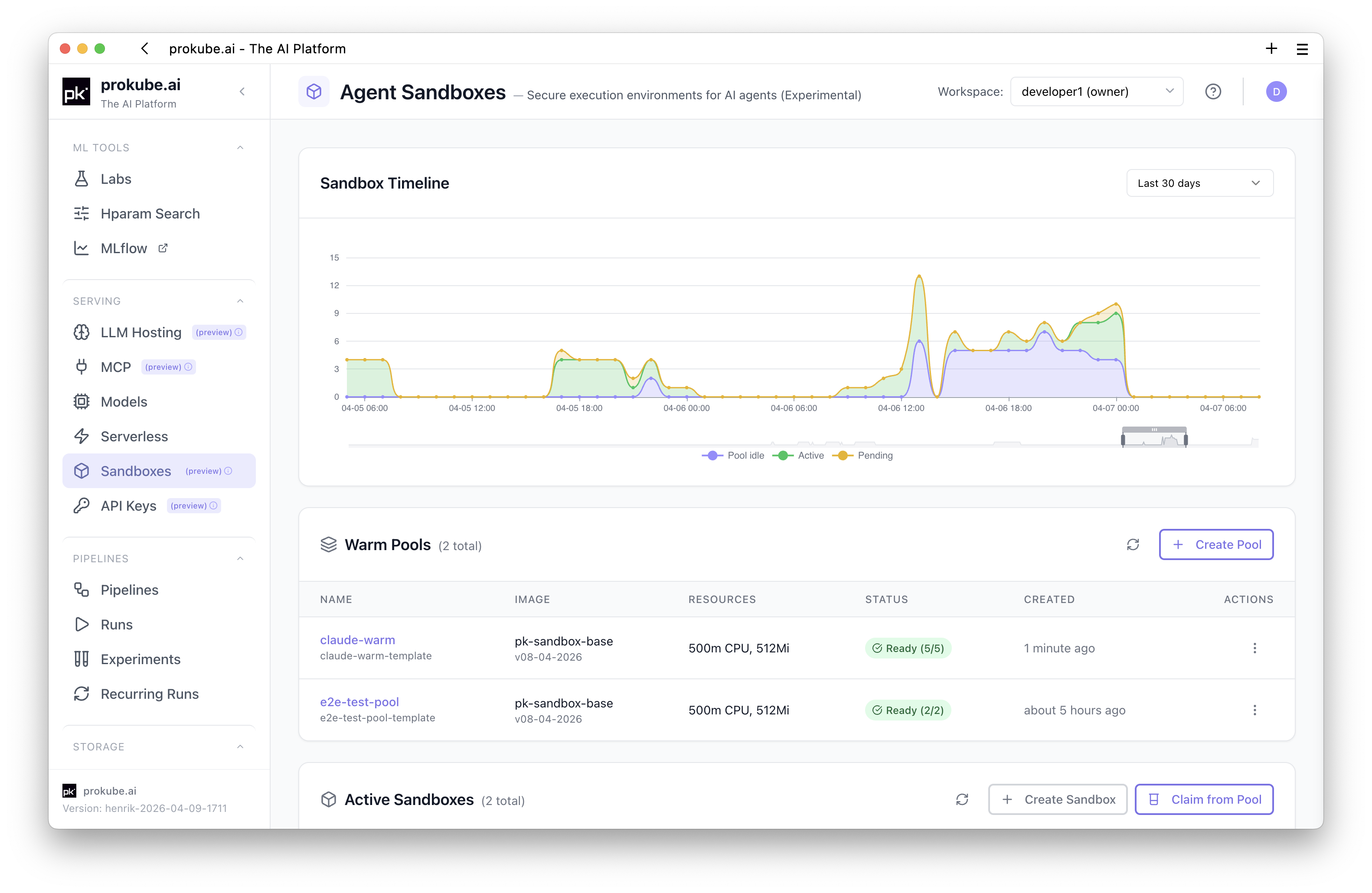Open the user avatar D

click(x=1276, y=91)
